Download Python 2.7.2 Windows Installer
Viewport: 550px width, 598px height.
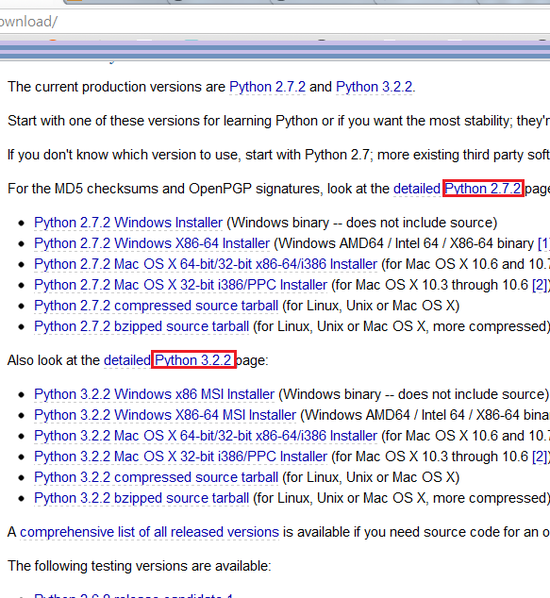pos(128,223)
